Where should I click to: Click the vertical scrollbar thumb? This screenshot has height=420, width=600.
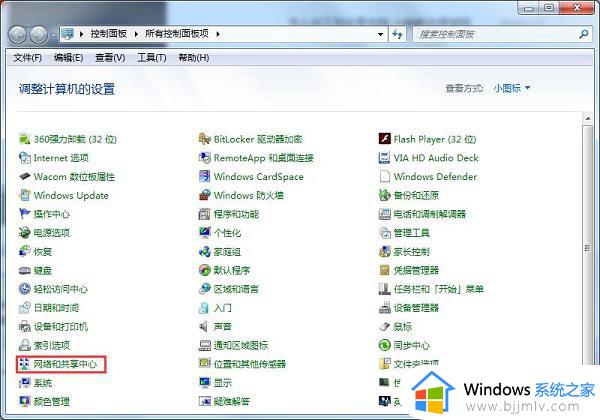pyautogui.click(x=588, y=249)
